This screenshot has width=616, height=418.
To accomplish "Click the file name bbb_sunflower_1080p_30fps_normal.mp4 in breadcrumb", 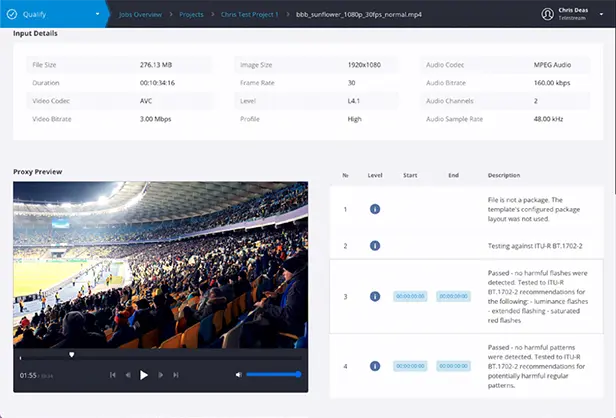I will [x=359, y=15].
